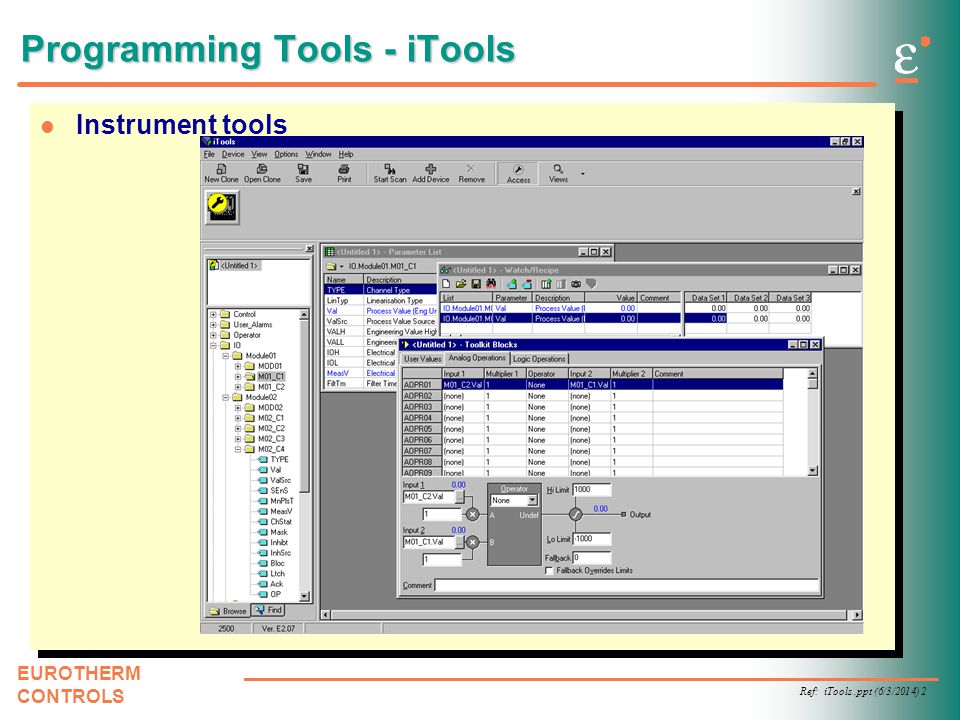Click horizontal scrollbar right arrow at bottom
Image resolution: width=960 pixels, height=720 pixels.
click(857, 615)
